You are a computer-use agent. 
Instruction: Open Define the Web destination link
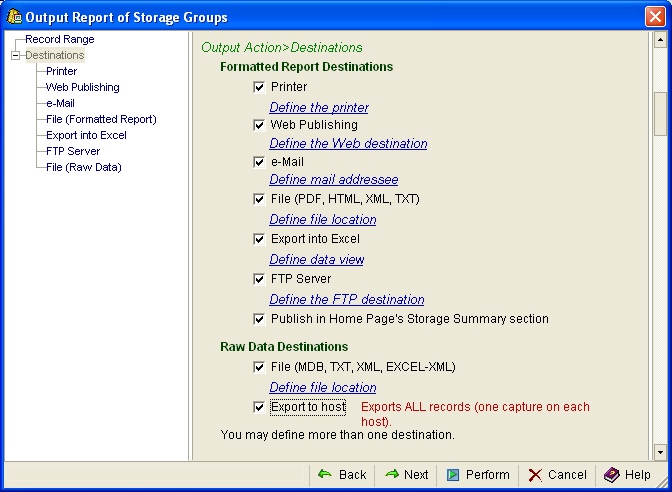tap(348, 144)
